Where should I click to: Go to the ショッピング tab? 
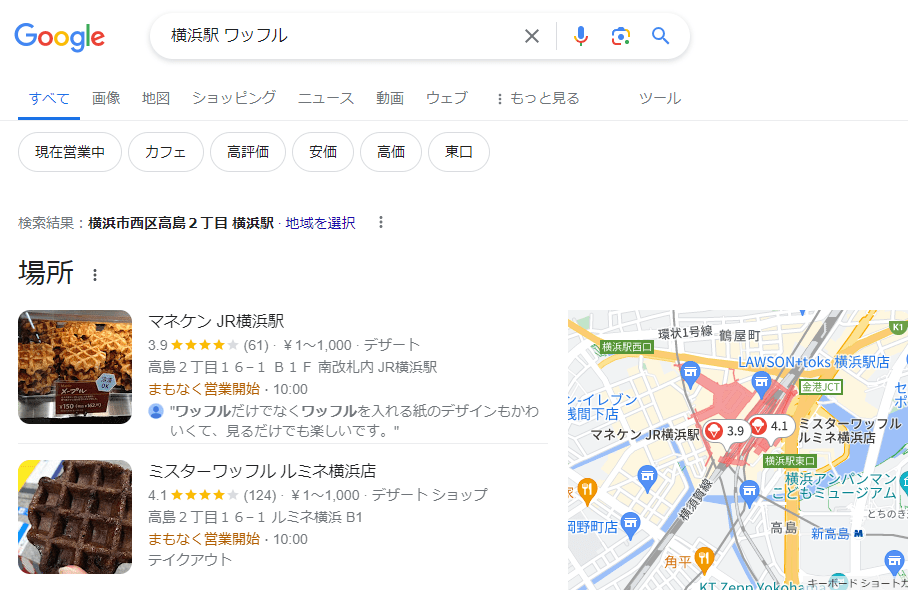click(234, 98)
